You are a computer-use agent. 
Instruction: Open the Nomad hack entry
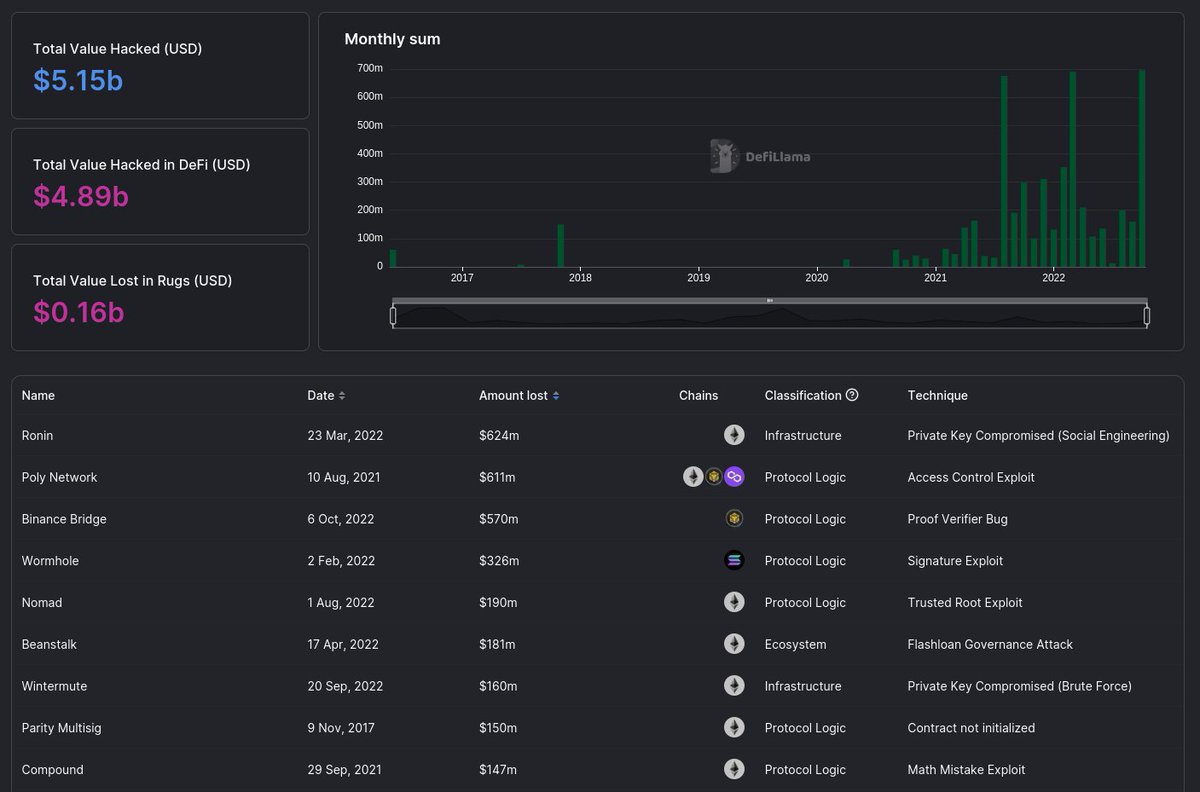click(42, 603)
